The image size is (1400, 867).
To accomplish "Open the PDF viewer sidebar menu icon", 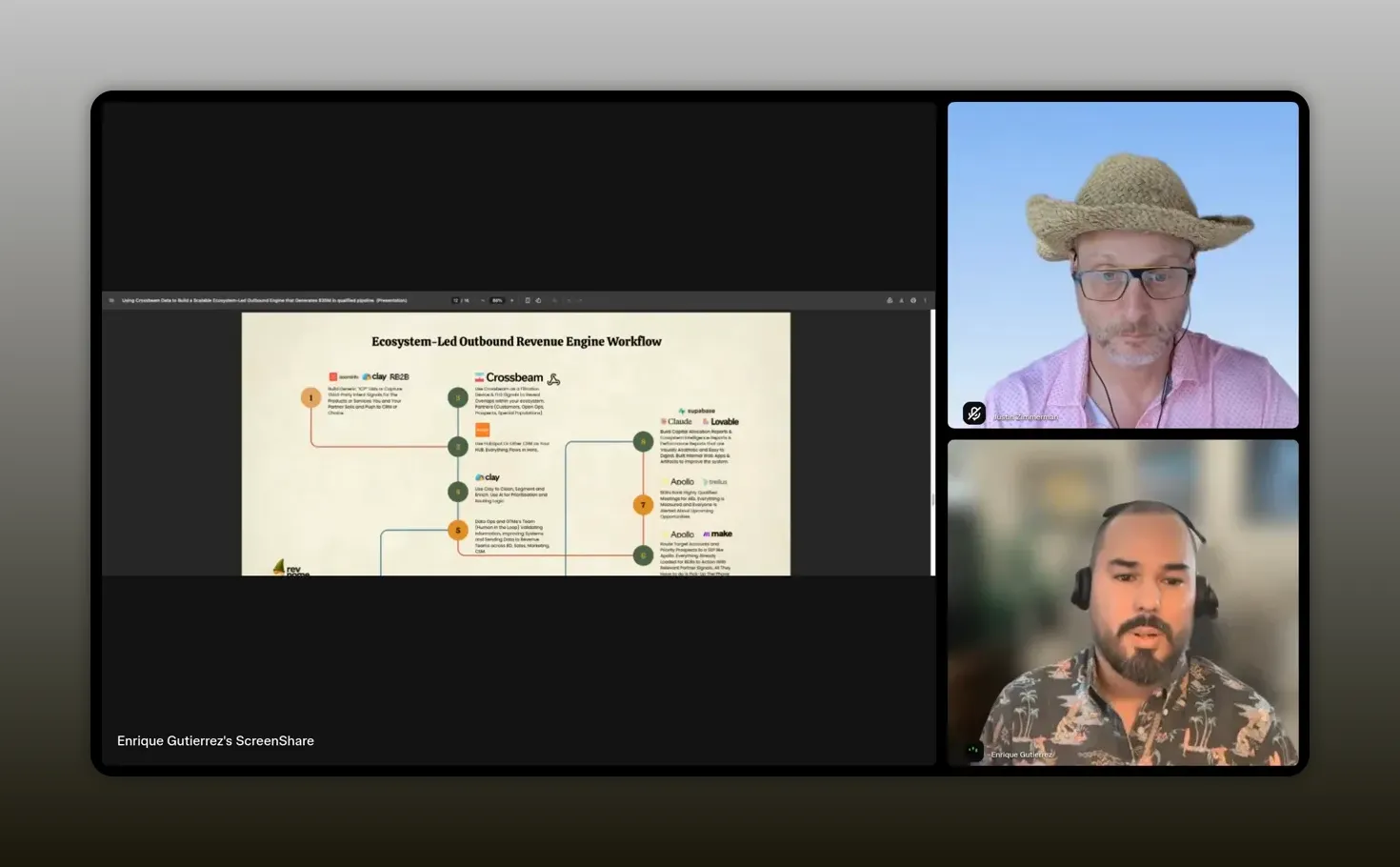I will (x=111, y=300).
